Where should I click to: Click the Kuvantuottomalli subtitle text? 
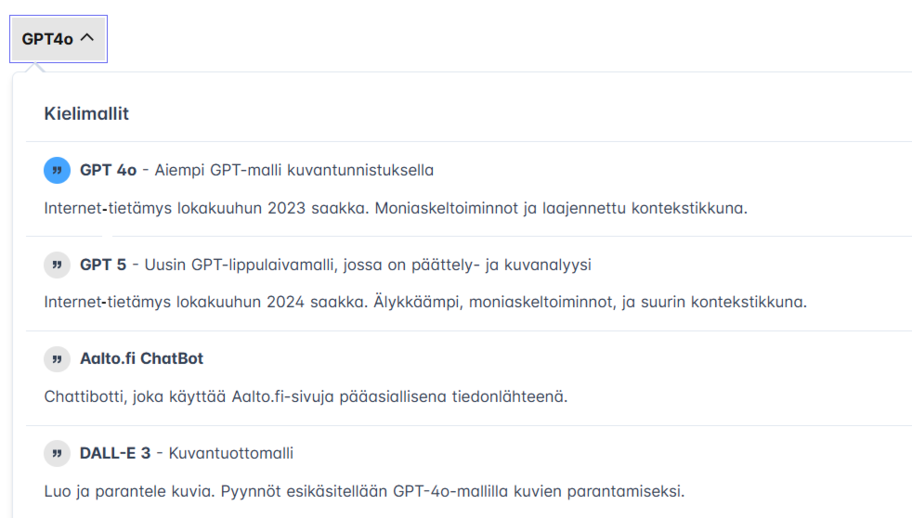231,454
